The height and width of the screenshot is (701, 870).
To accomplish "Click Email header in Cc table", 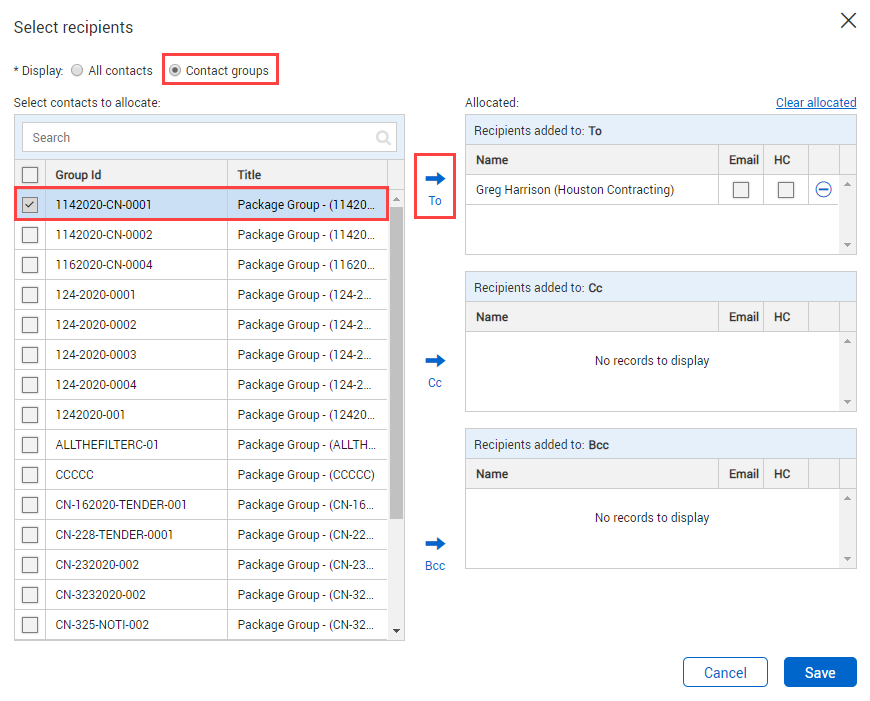I will tap(743, 317).
